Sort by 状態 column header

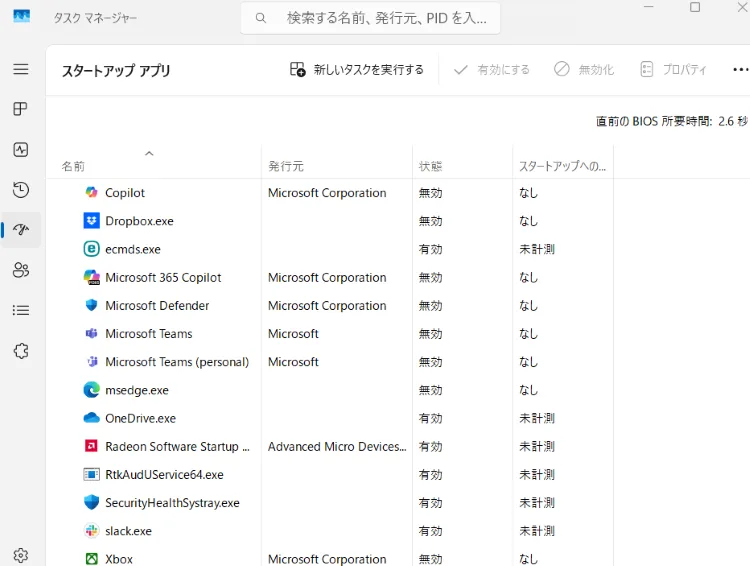[431, 166]
